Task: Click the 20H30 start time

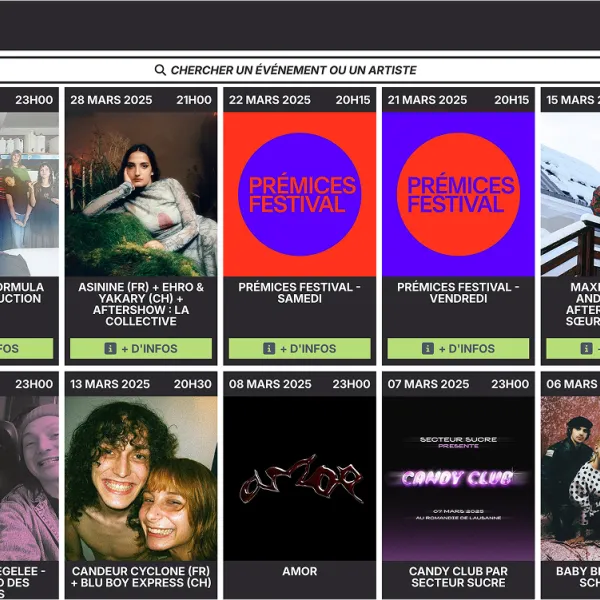Action: 192,384
